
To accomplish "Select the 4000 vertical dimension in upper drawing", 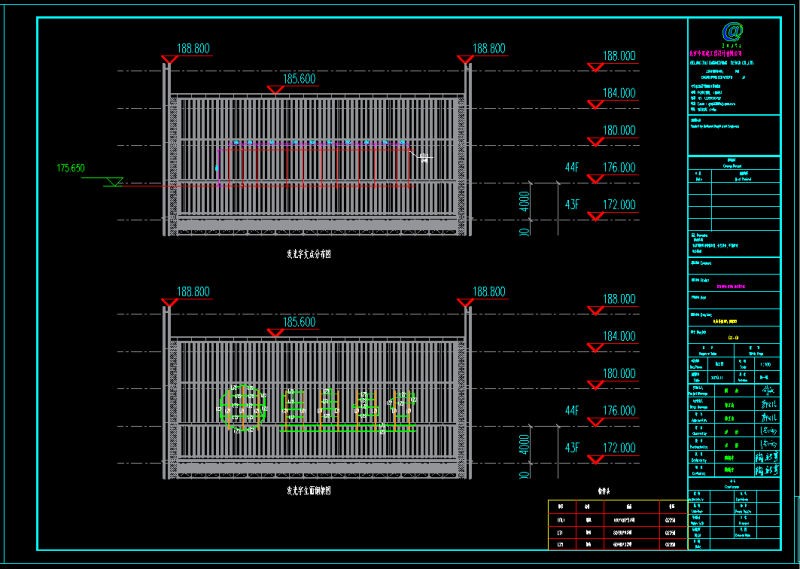I will tap(526, 206).
